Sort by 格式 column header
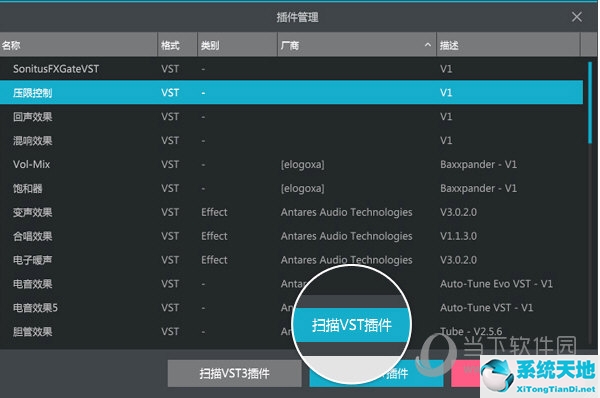This screenshot has height=398, width=600. click(178, 45)
